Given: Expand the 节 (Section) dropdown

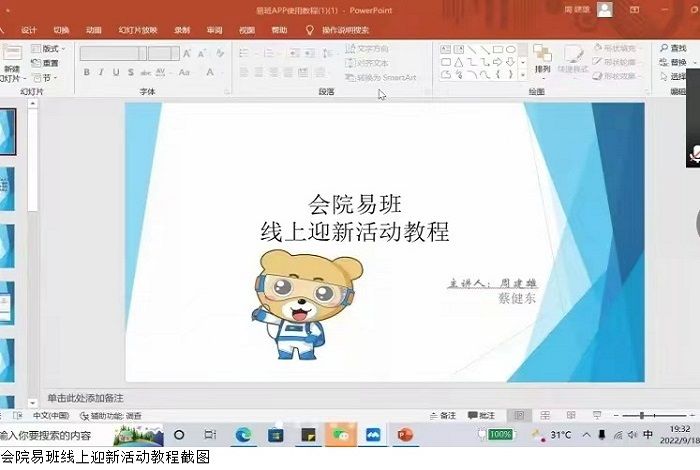Looking at the screenshot, I should 46,77.
